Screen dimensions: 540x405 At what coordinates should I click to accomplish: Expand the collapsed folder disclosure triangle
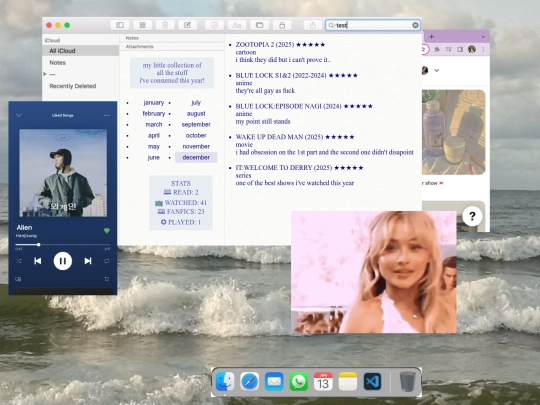click(x=45, y=74)
